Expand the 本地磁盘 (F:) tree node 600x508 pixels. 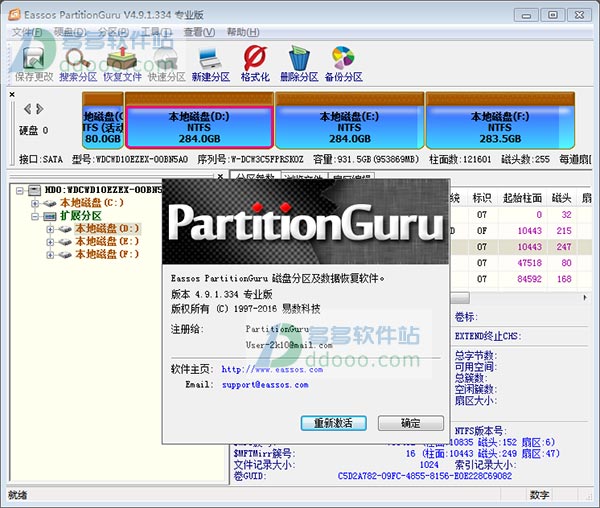50,255
